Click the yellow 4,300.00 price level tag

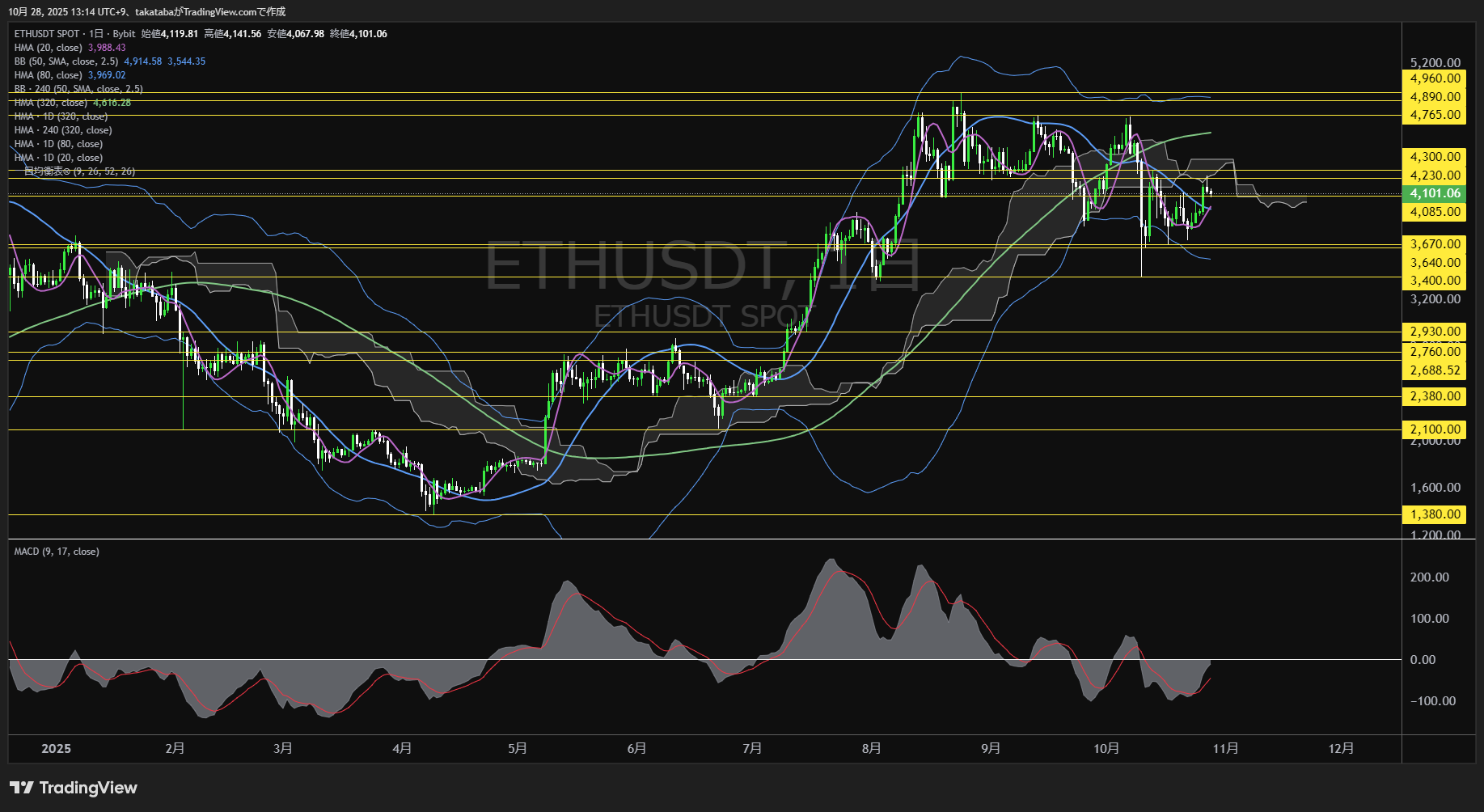point(1434,157)
